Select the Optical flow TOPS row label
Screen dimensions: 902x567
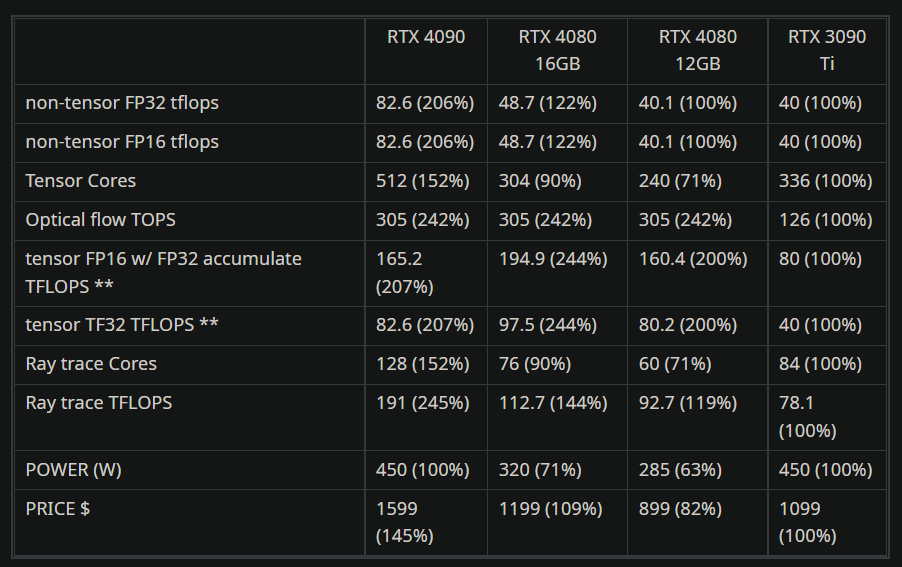click(x=101, y=220)
